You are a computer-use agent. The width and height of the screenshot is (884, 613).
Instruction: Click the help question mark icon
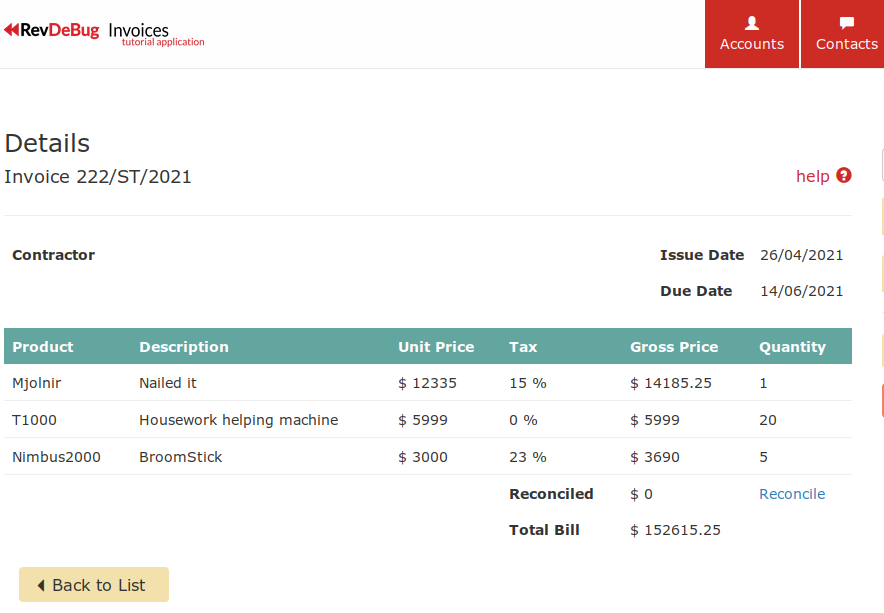(x=843, y=175)
